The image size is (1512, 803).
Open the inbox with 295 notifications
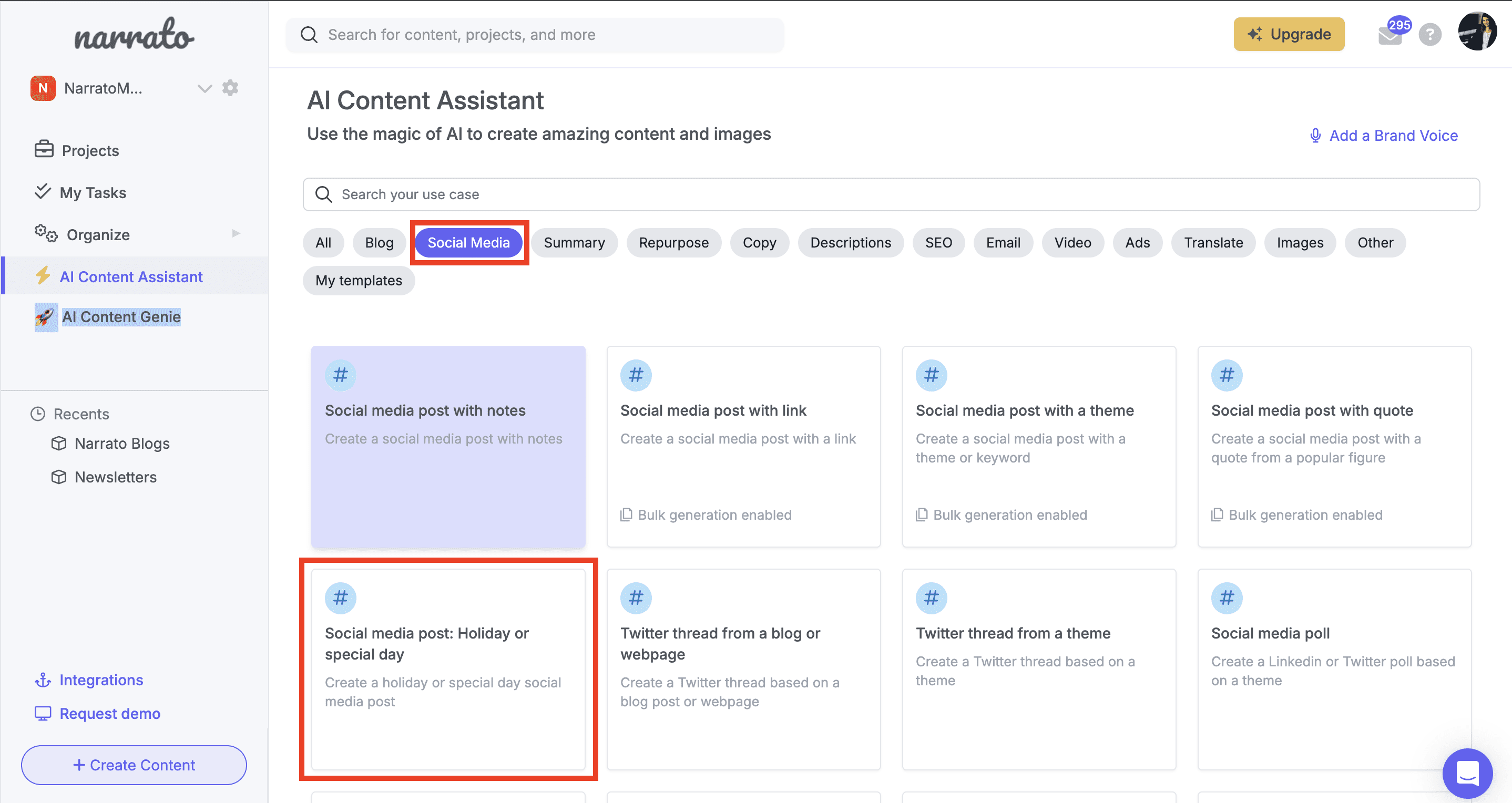click(x=1391, y=34)
